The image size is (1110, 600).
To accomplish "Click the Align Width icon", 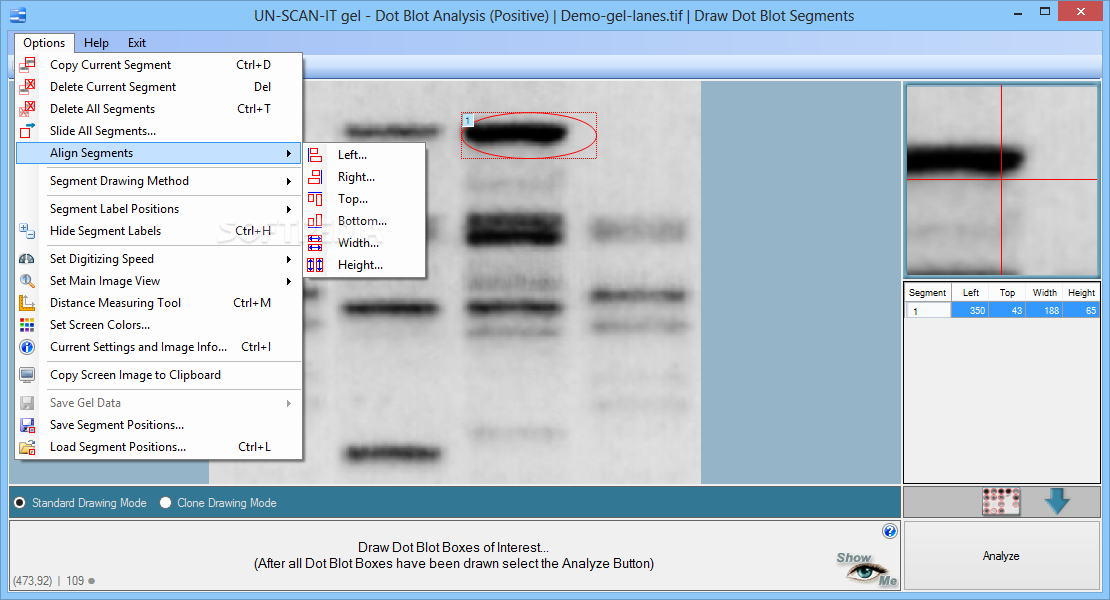I will pos(315,243).
